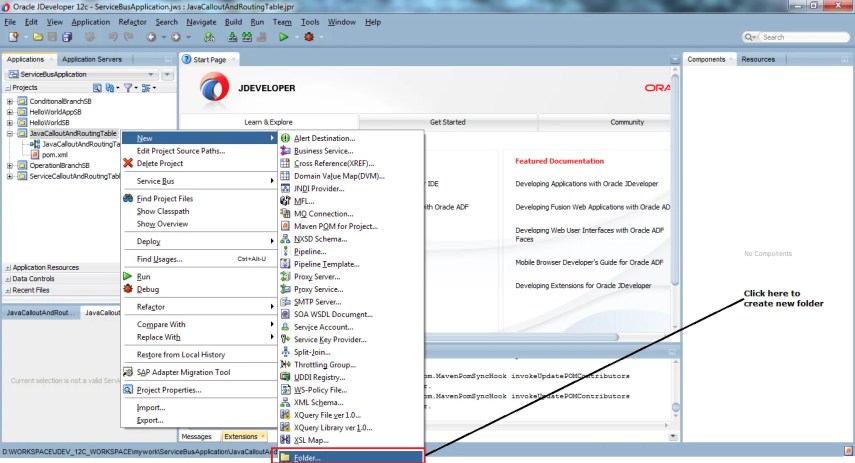Open the Service Bus context submenu
The image size is (855, 463).
click(200, 181)
